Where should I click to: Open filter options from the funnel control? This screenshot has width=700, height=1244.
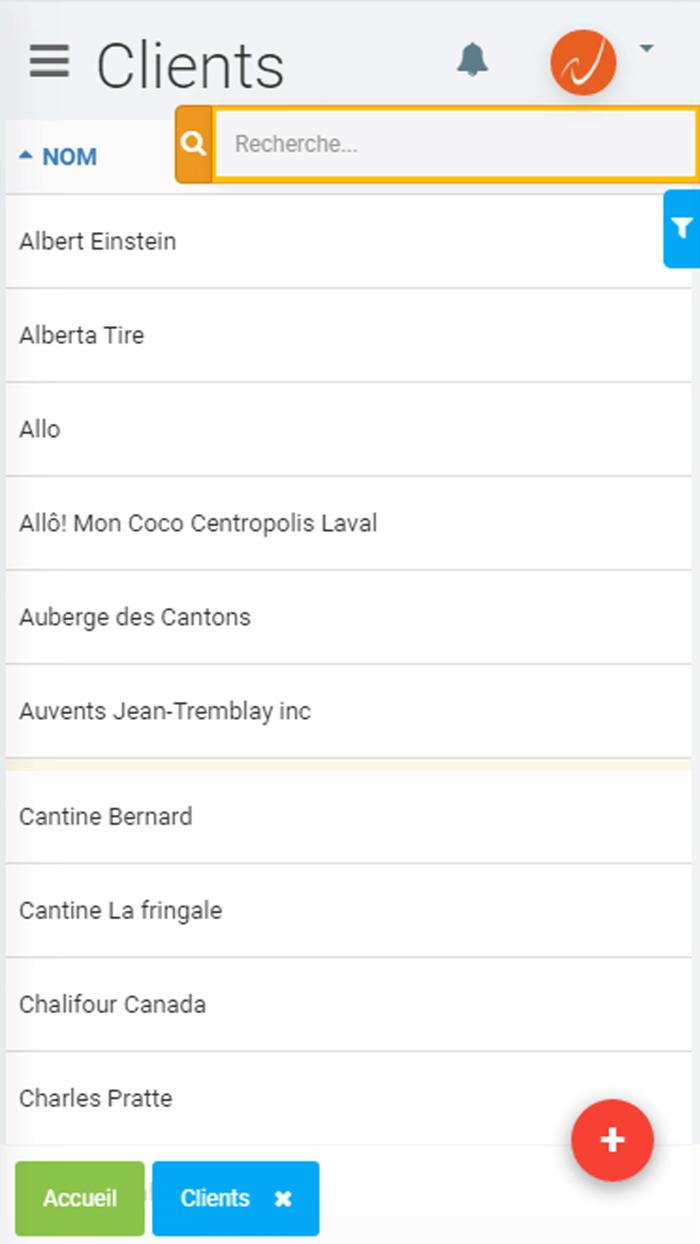click(683, 228)
